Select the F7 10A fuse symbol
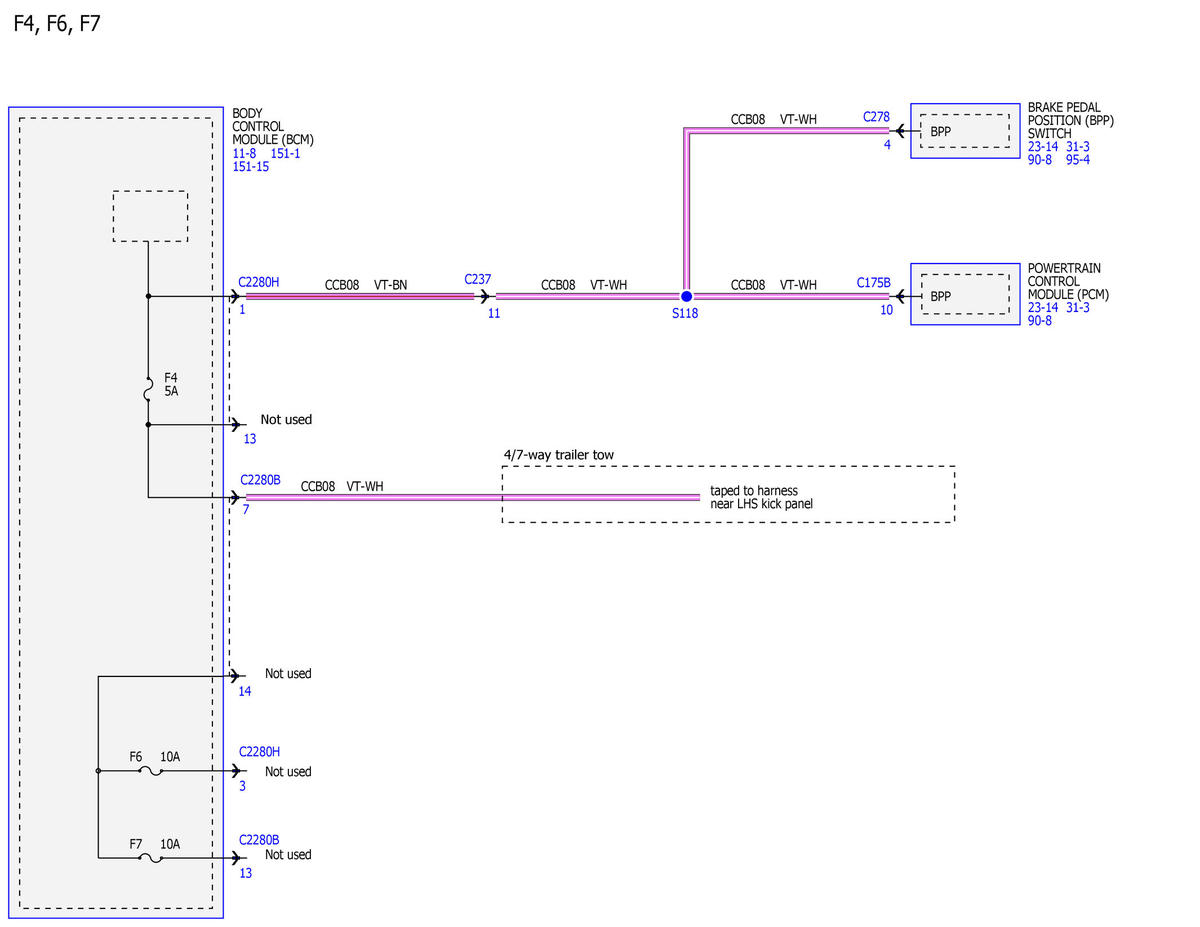This screenshot has width=1200, height=927. 149,857
